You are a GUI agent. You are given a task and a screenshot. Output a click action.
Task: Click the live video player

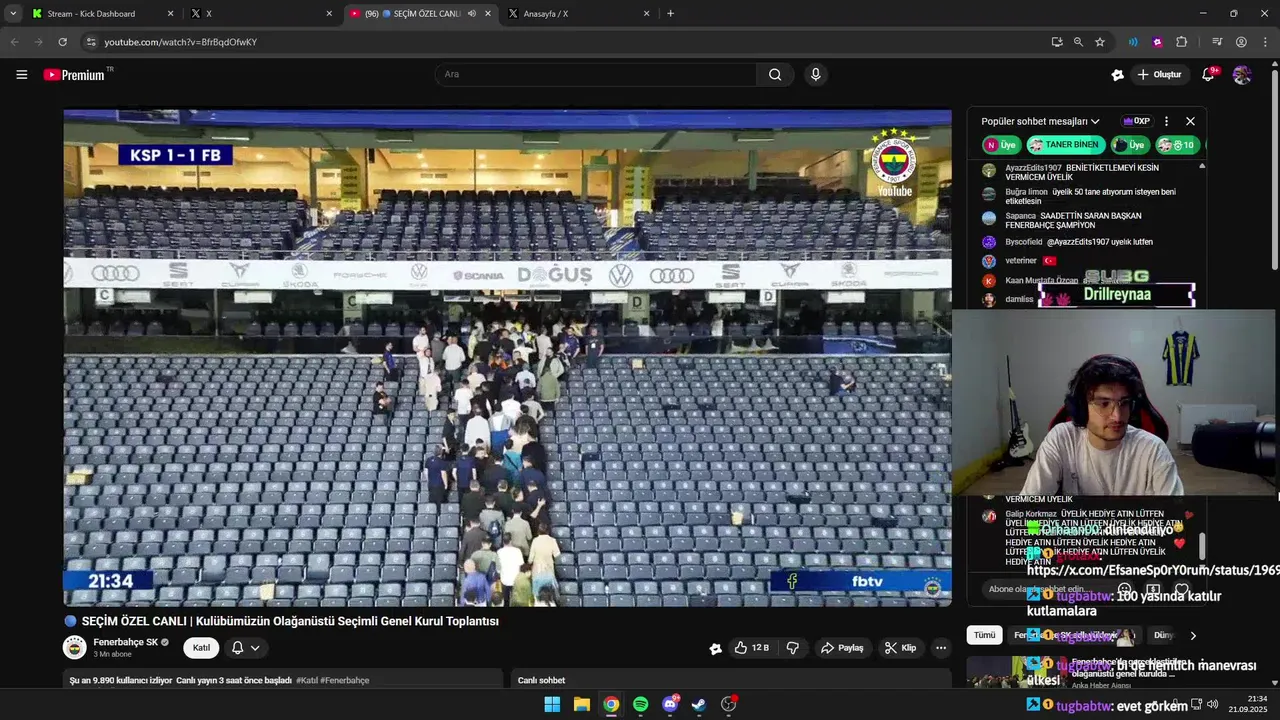(507, 358)
